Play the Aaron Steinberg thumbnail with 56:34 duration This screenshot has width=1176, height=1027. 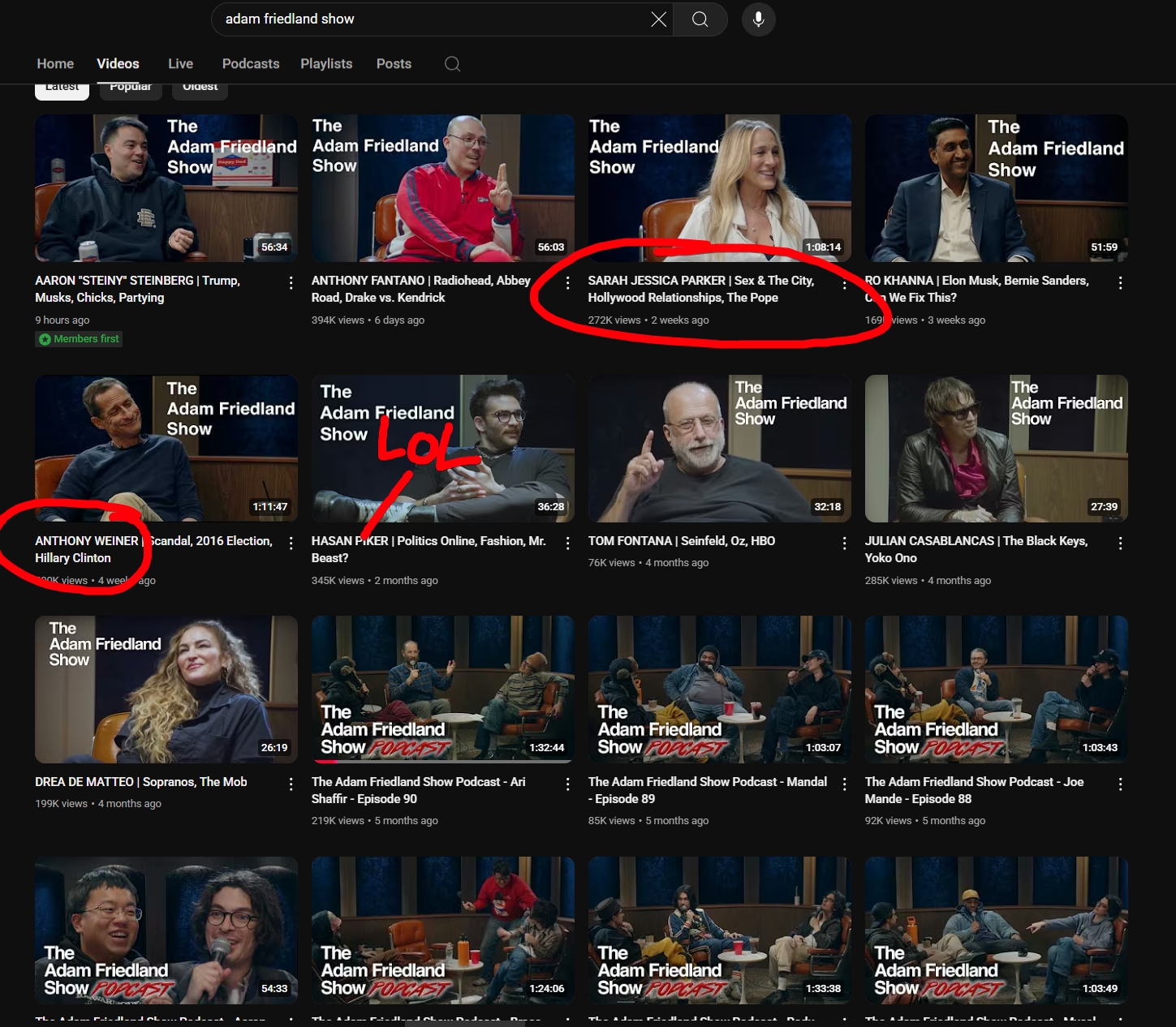tap(166, 187)
